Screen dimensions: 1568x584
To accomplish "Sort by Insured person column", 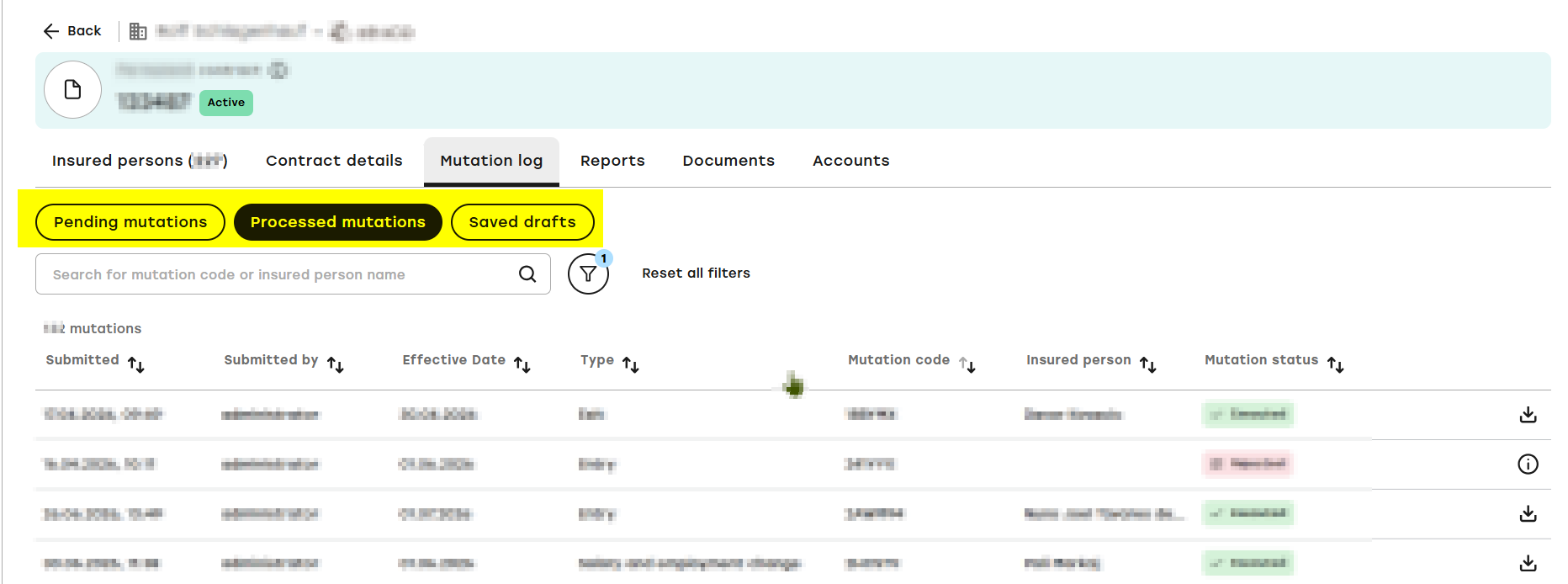I will [x=1148, y=364].
